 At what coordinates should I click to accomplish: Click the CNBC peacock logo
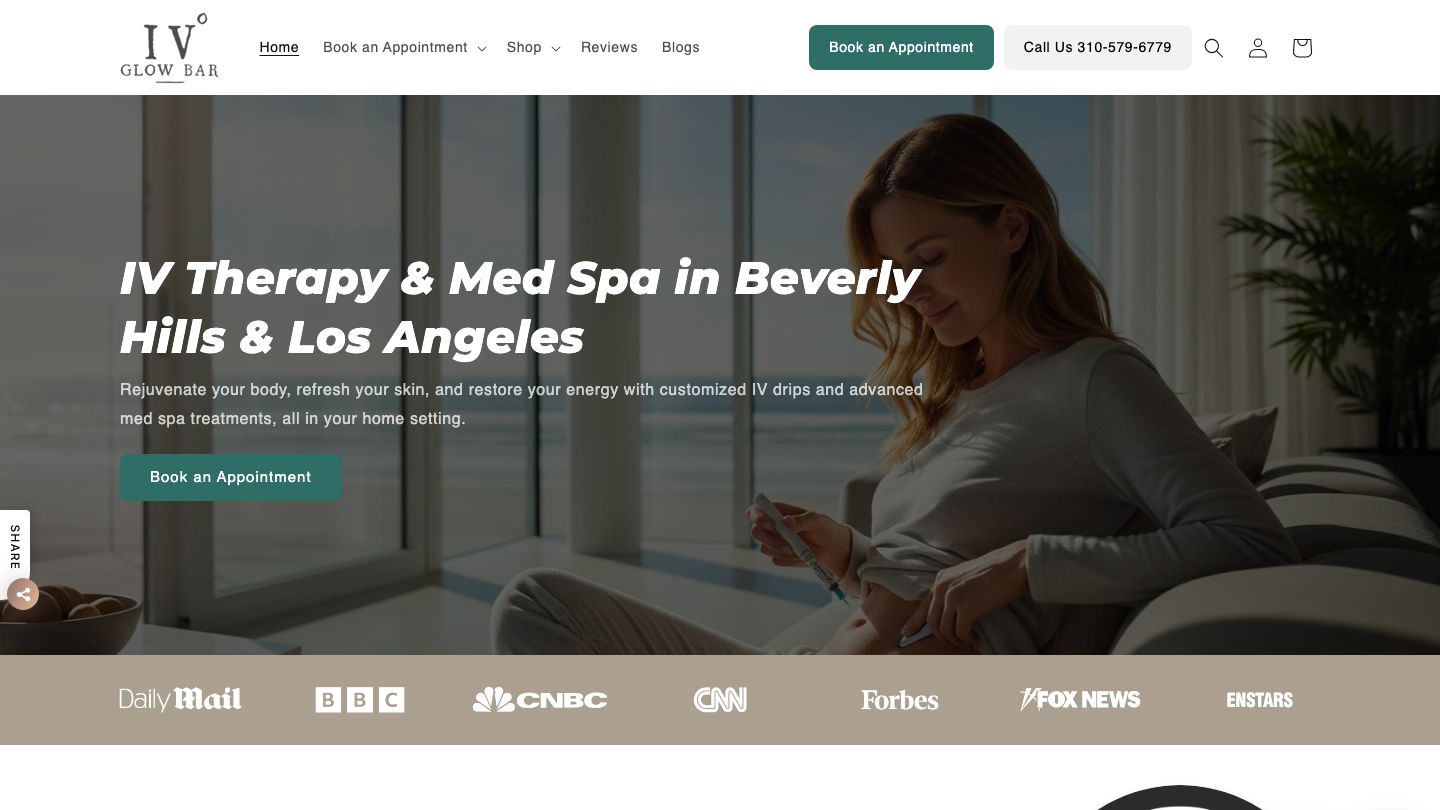point(540,700)
